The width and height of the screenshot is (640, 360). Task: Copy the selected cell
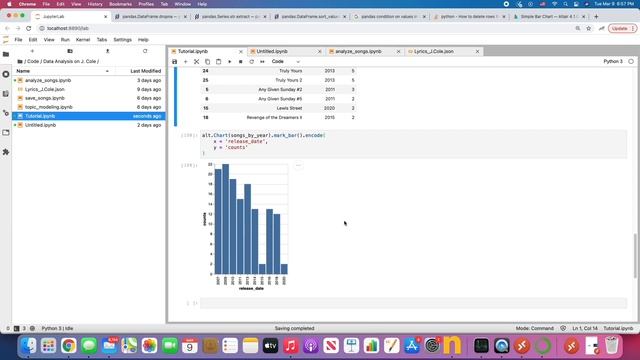(207, 62)
